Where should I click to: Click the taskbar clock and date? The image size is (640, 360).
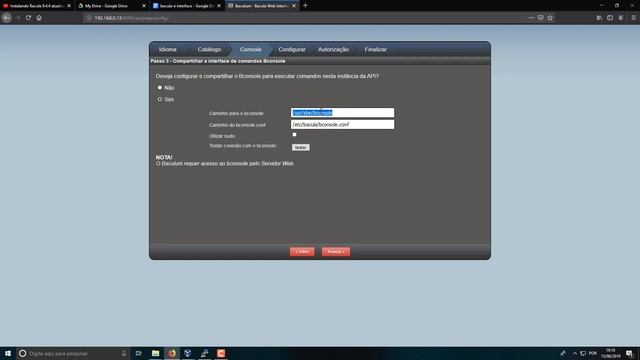pos(610,353)
